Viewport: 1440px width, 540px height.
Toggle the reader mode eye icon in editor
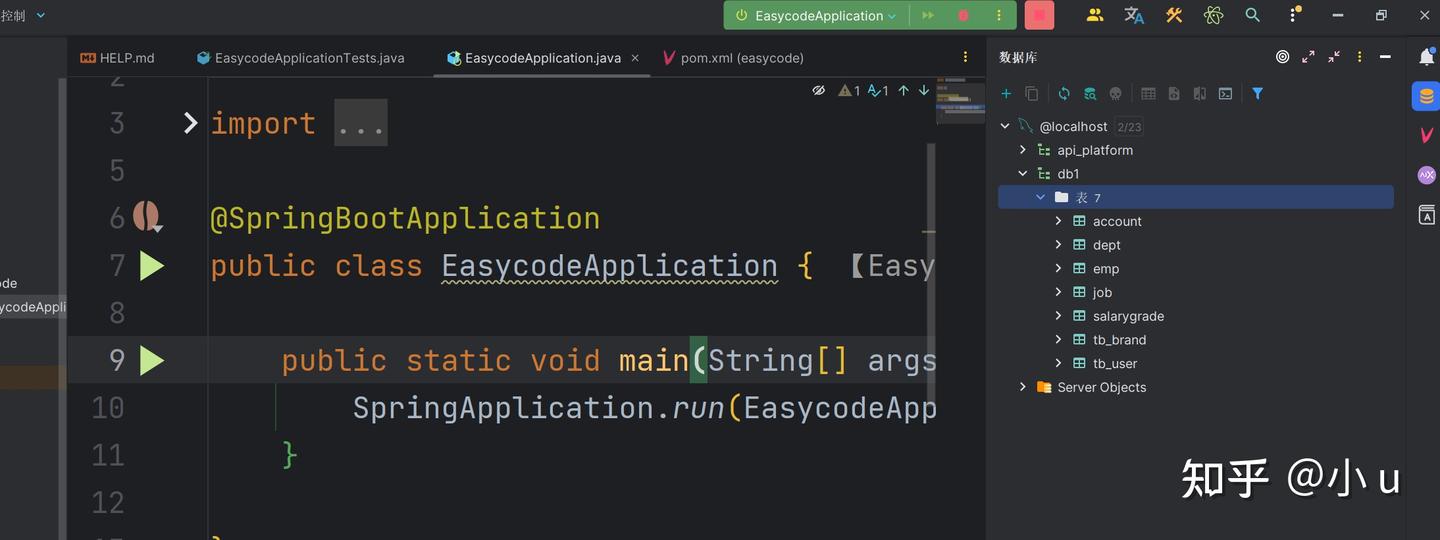pos(818,90)
